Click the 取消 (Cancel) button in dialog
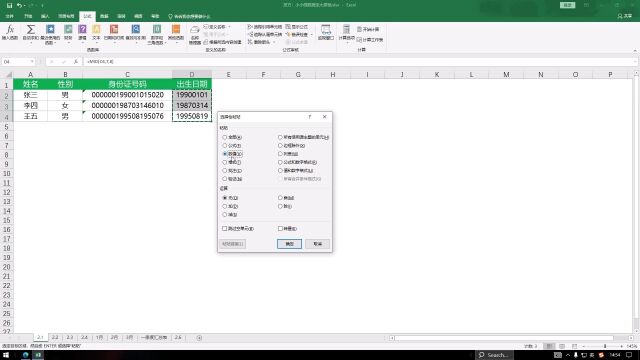 click(x=318, y=244)
